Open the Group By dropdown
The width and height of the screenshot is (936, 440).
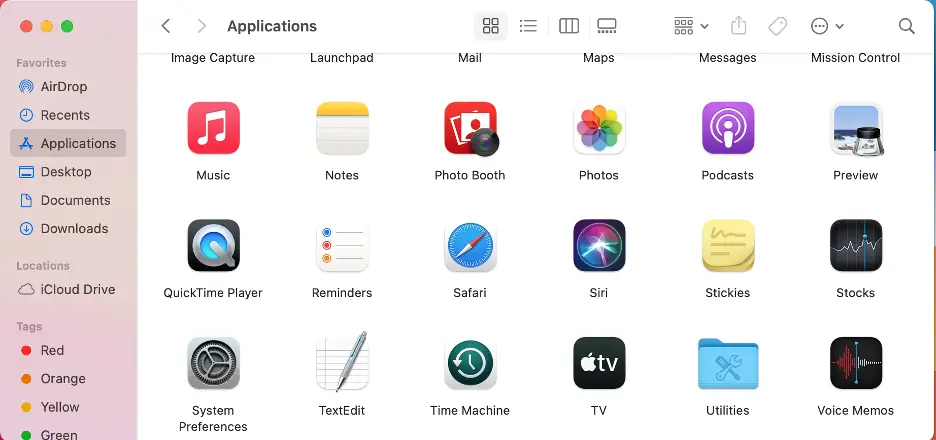point(691,26)
